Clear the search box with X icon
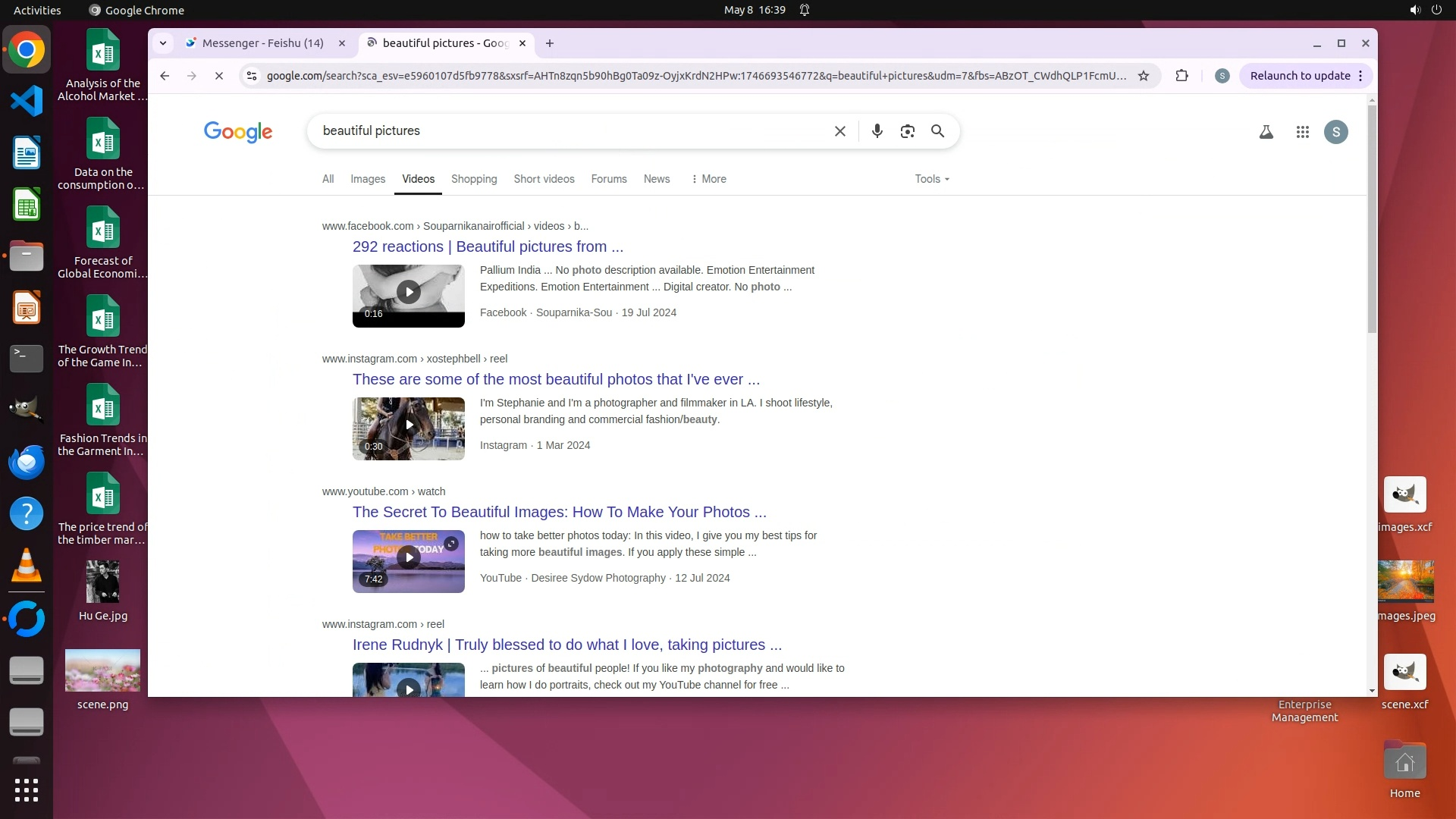 (839, 131)
